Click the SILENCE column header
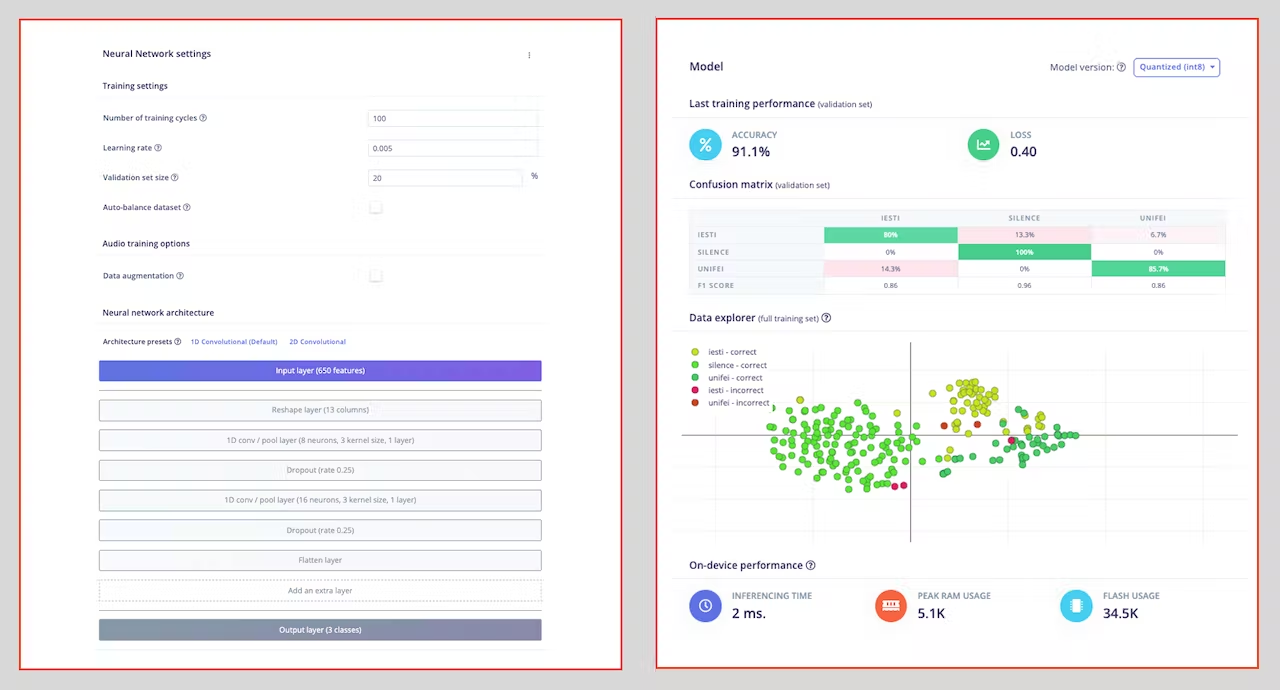The image size is (1280, 690). click(1024, 218)
